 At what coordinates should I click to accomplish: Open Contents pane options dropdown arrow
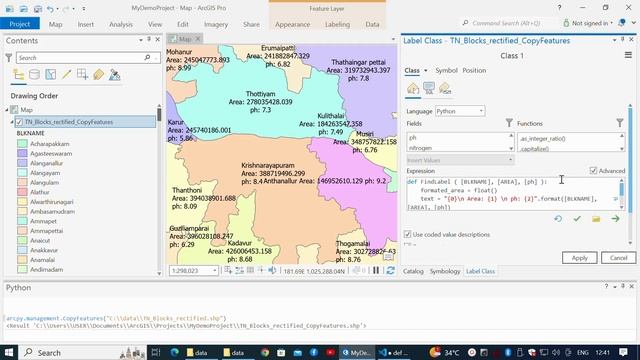tap(141, 40)
